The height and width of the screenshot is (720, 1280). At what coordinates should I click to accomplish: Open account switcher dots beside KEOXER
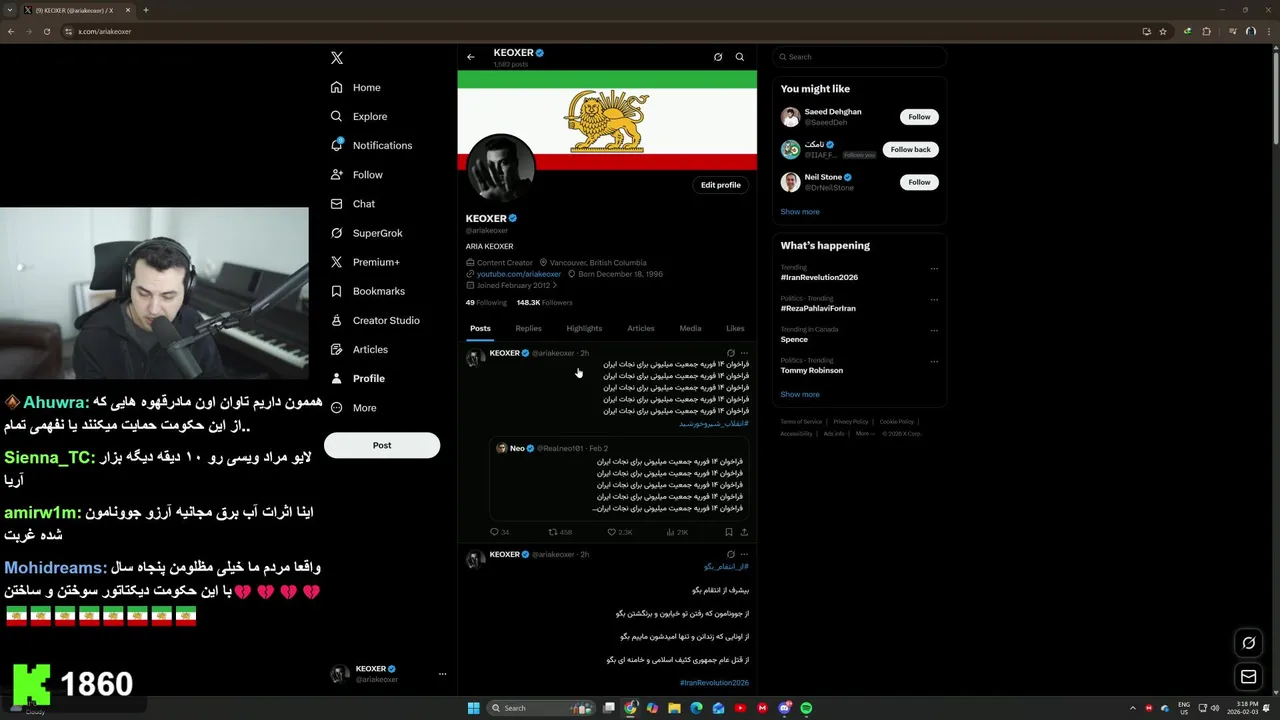tap(442, 674)
